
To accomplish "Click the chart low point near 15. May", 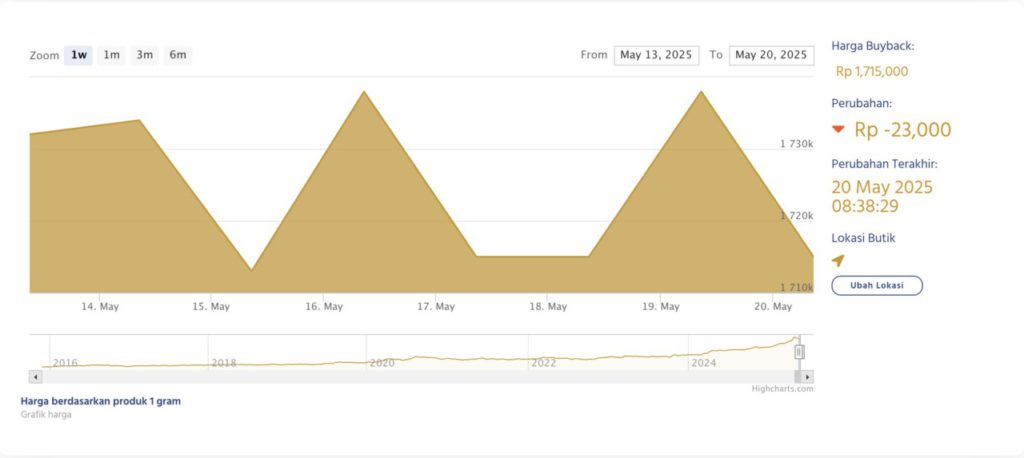I will (251, 269).
